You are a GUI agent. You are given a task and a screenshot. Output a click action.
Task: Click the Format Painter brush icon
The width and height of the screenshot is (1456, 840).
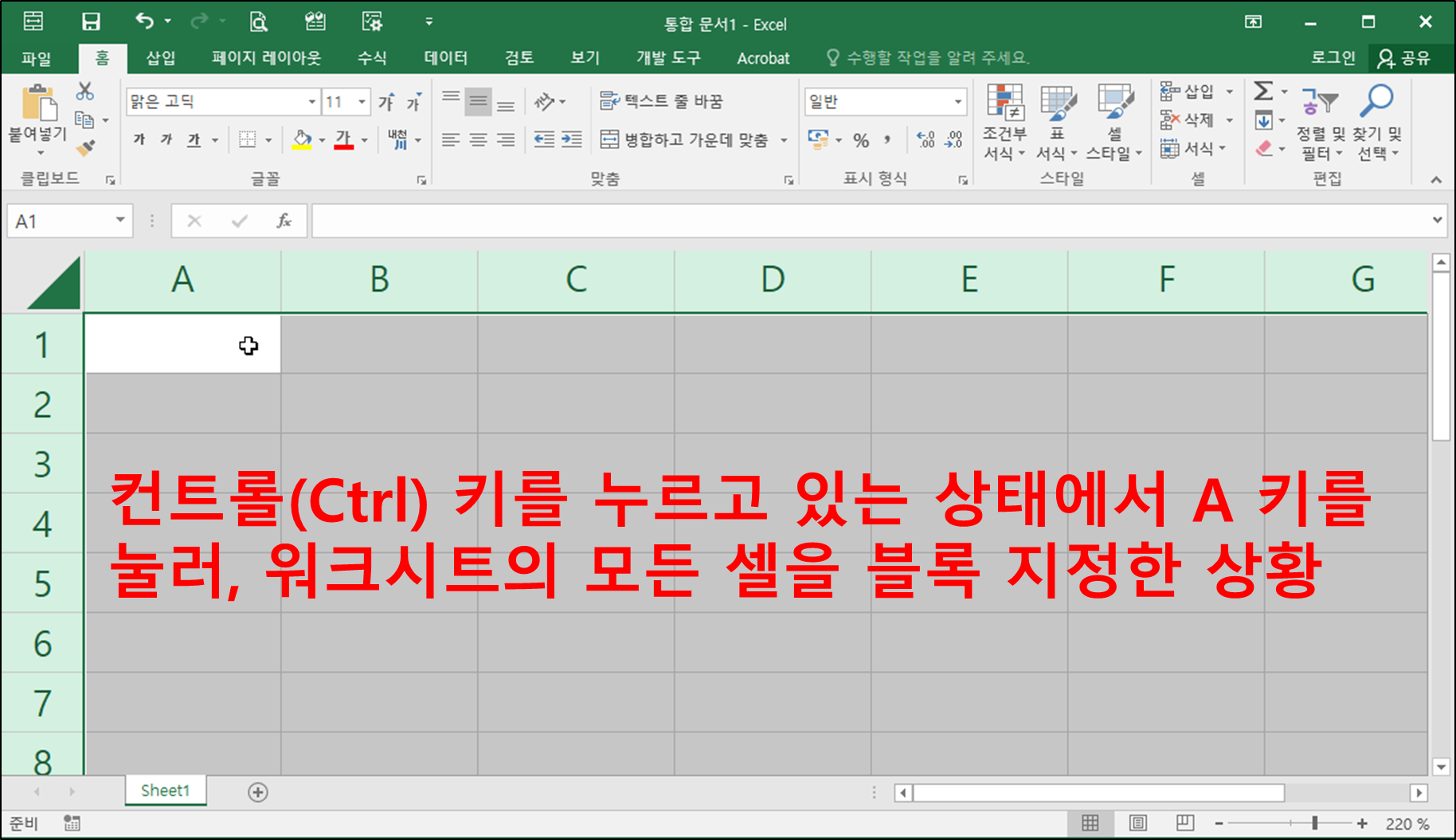click(85, 147)
